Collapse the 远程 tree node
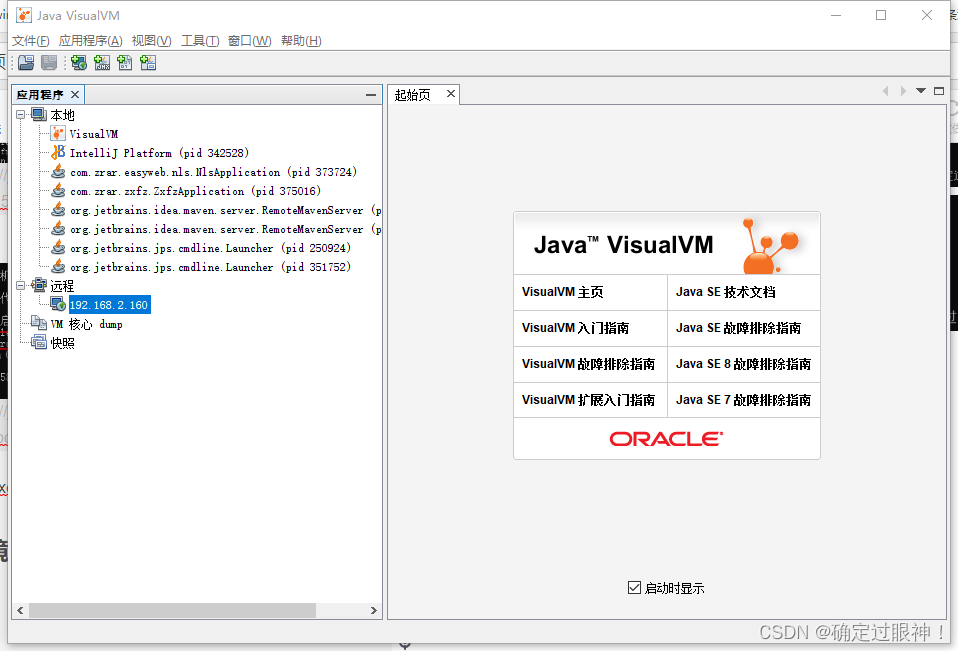 tap(20, 285)
